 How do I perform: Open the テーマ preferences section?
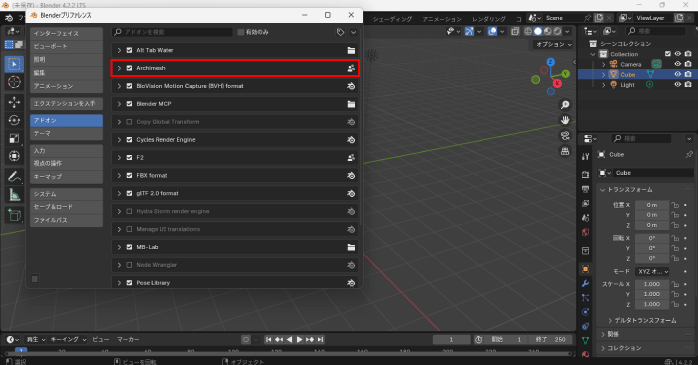coord(66,134)
